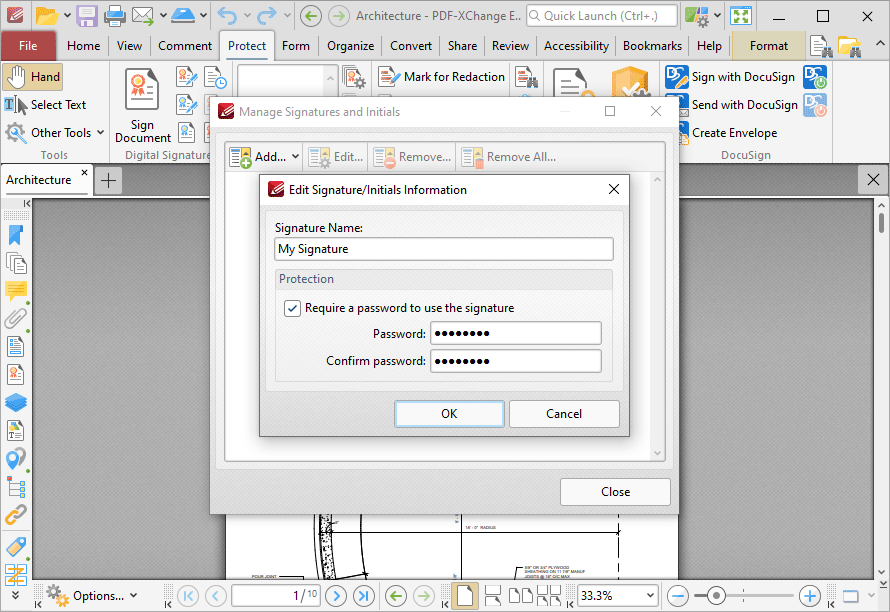Screen dimensions: 890x612
Task: Click Sign with DocuSign
Action: (735, 76)
